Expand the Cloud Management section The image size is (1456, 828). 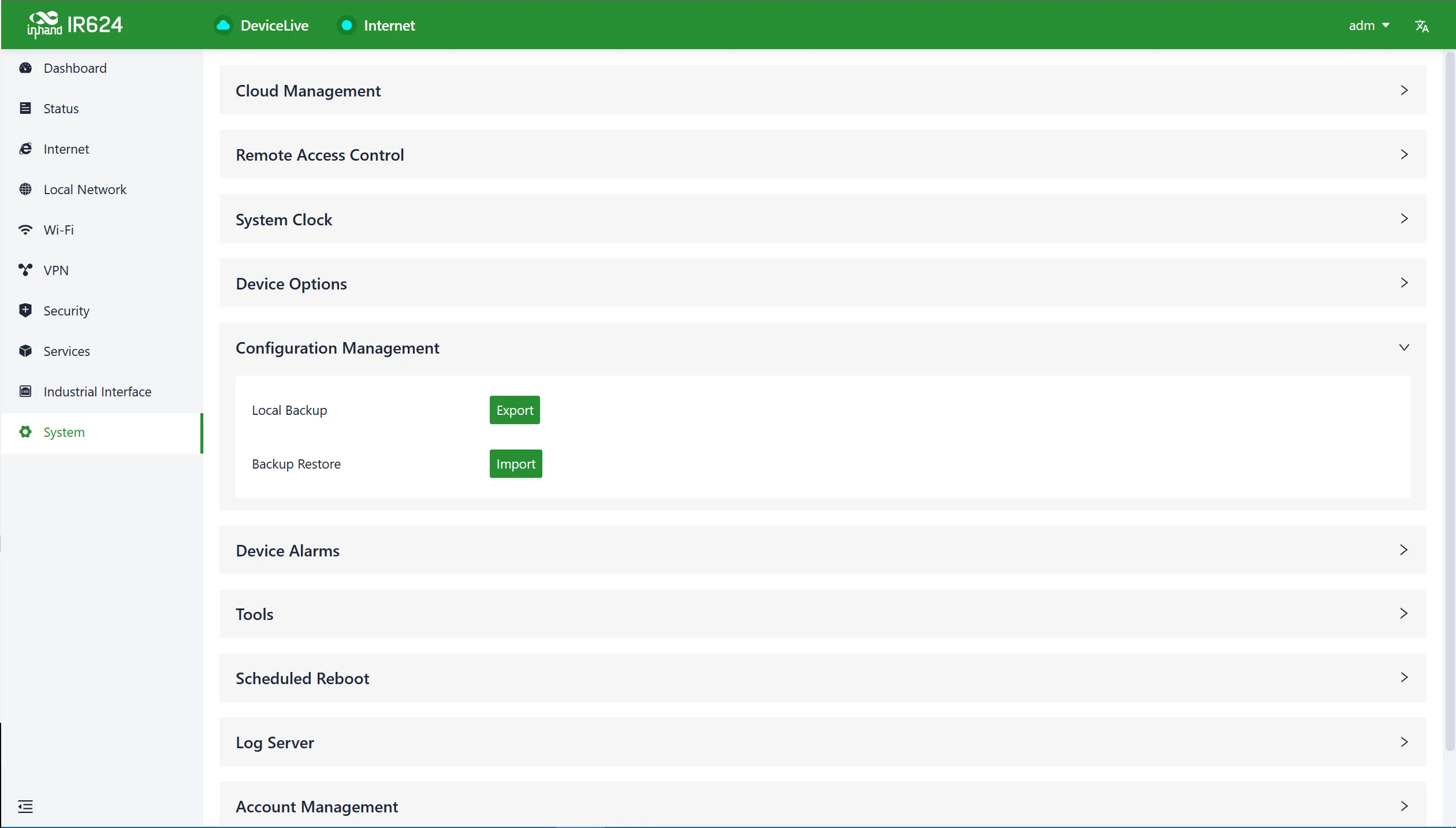[x=822, y=90]
